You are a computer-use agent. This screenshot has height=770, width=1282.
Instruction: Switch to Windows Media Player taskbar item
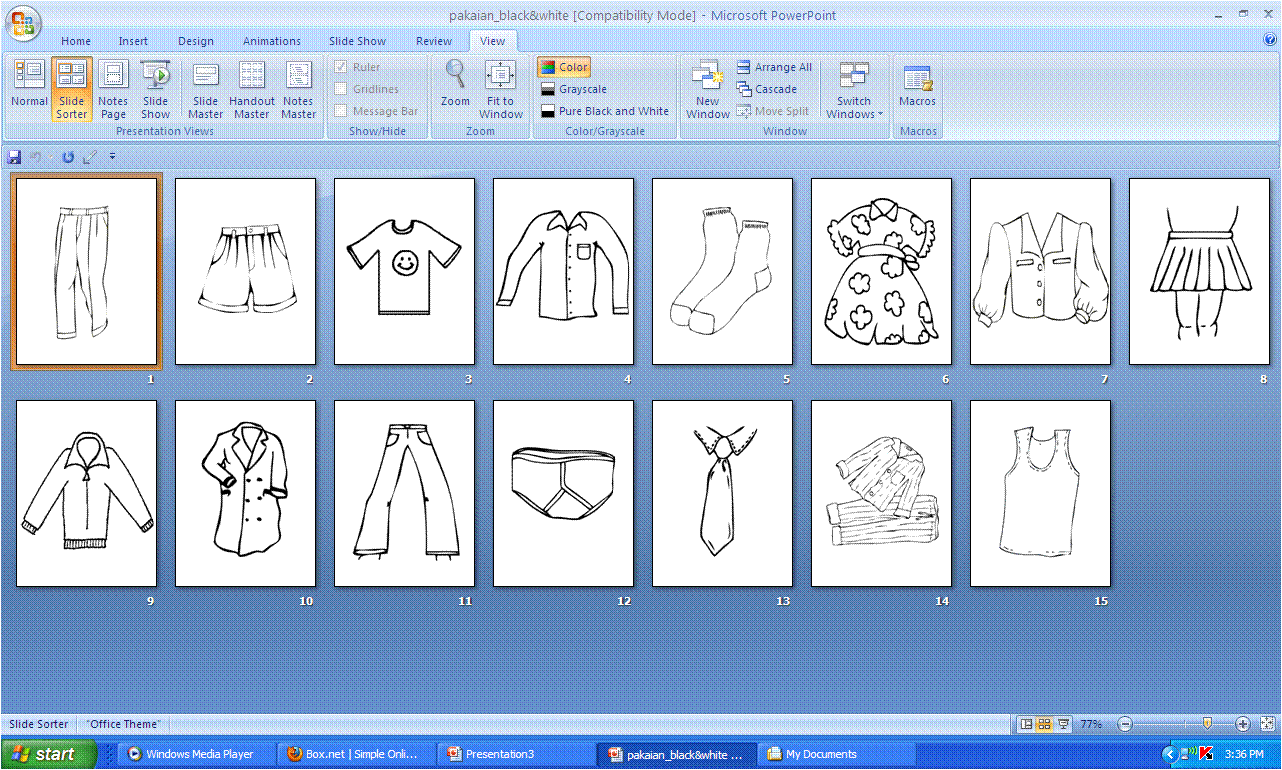coord(198,754)
